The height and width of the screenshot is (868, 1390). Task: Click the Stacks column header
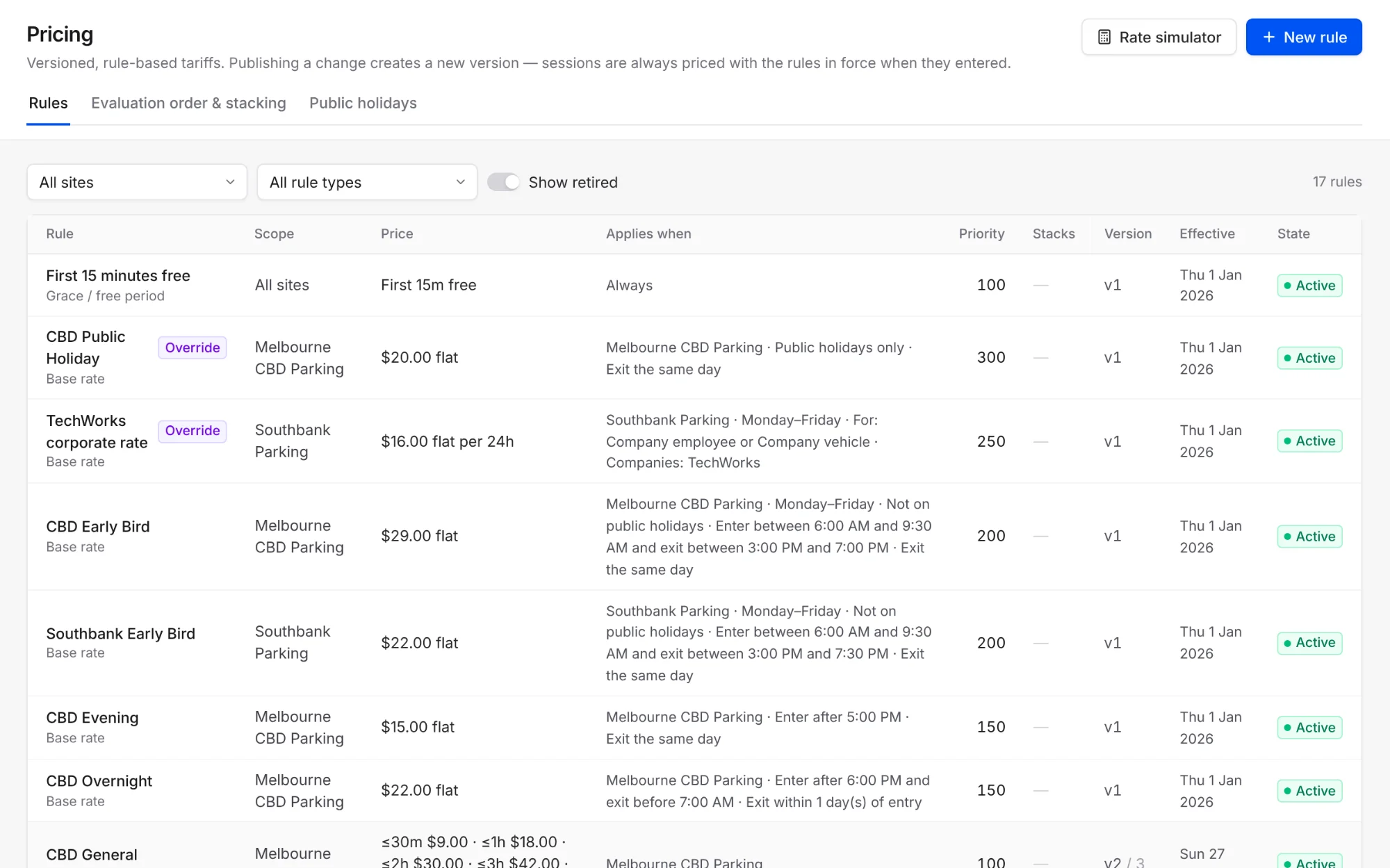coord(1054,234)
